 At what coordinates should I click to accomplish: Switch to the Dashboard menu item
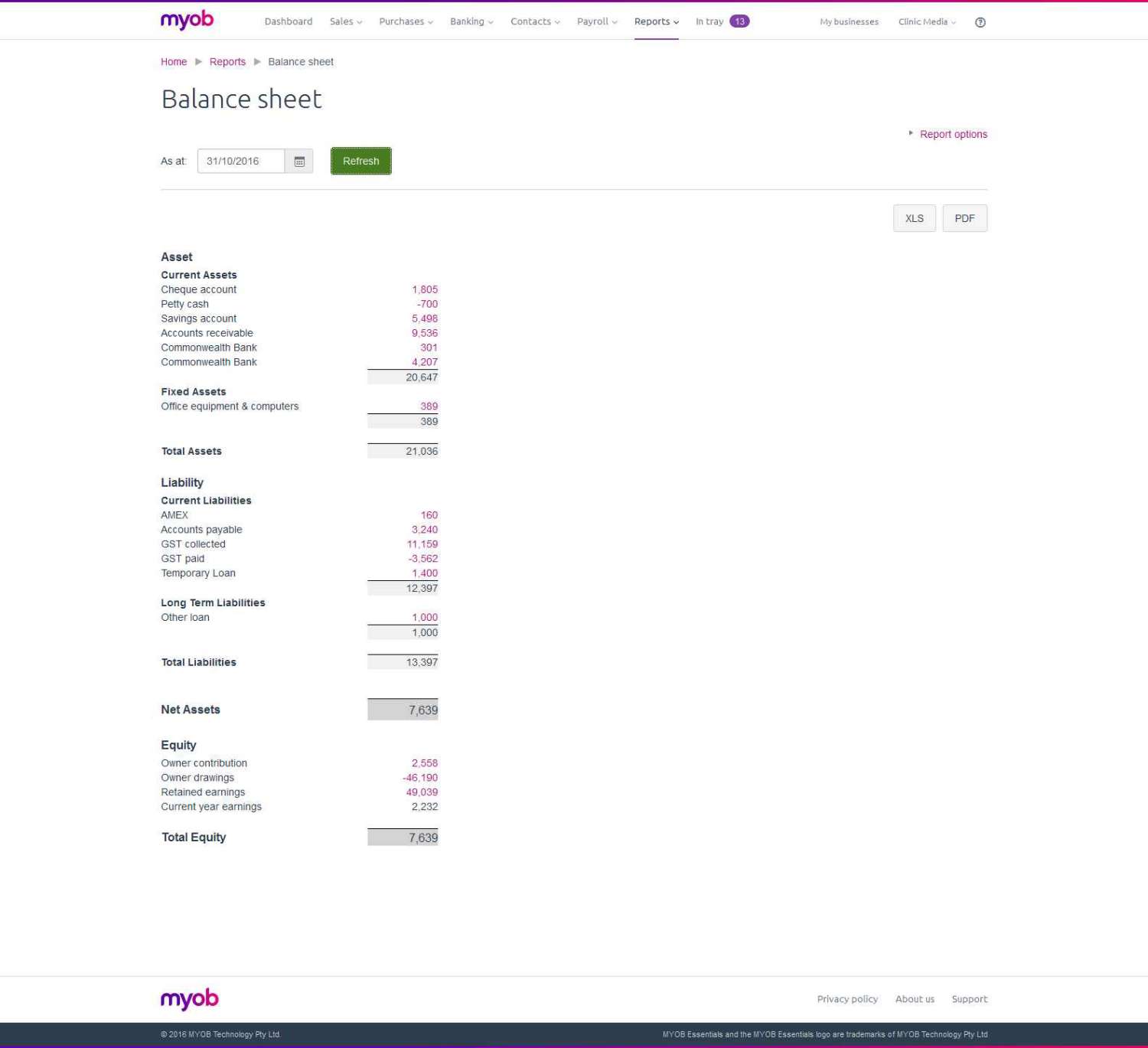(x=289, y=21)
